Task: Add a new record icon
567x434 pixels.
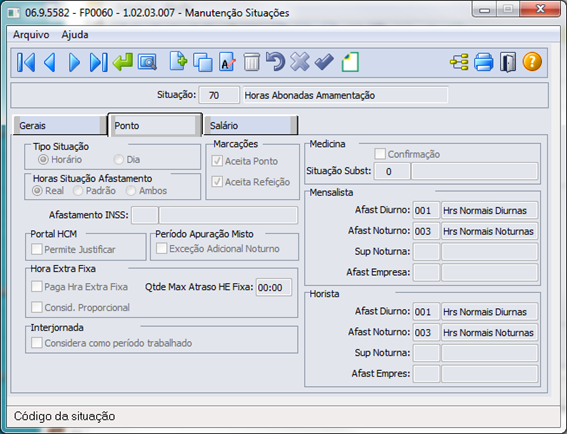Action: pos(178,61)
